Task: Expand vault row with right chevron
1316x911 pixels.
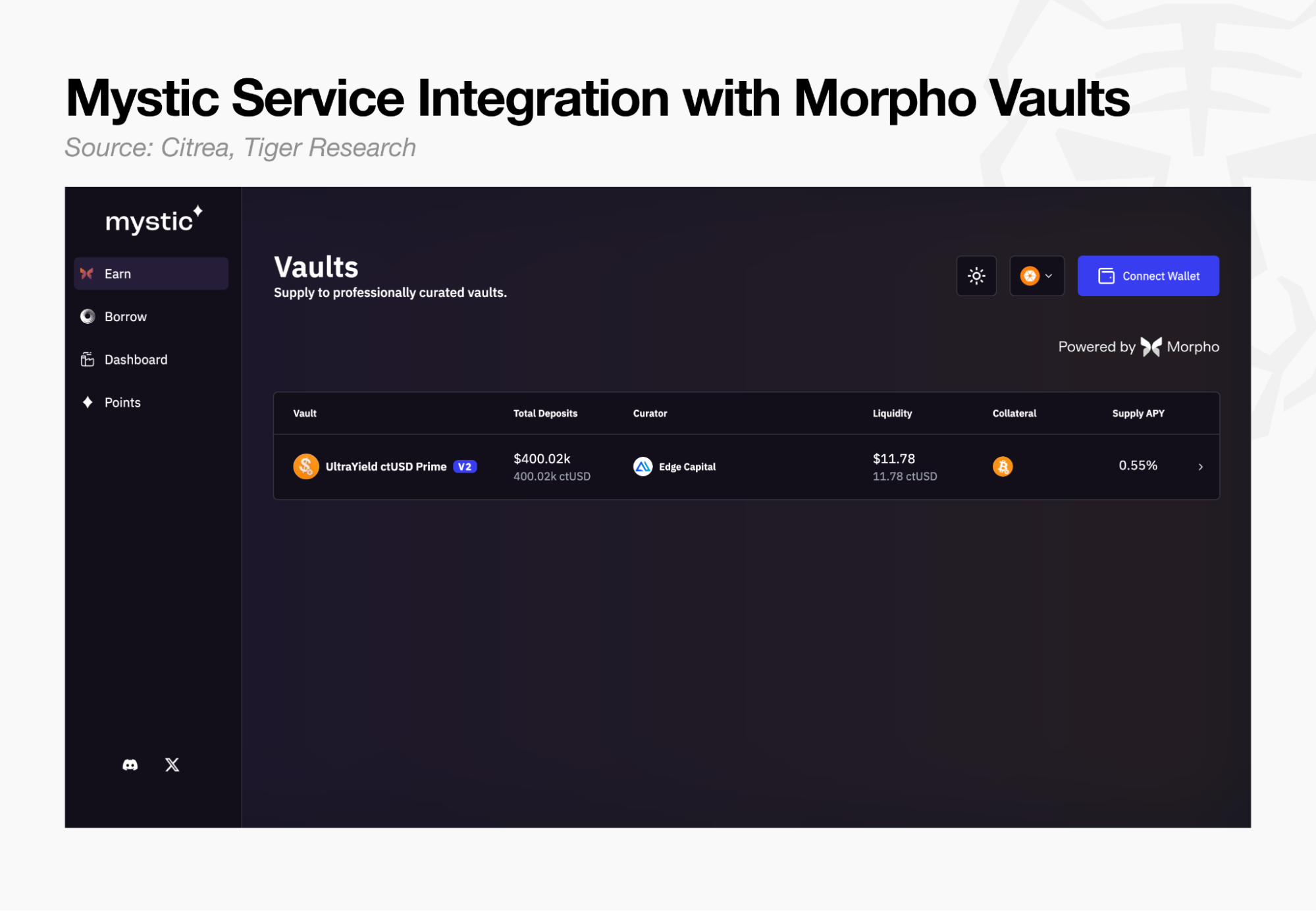Action: pyautogui.click(x=1200, y=467)
